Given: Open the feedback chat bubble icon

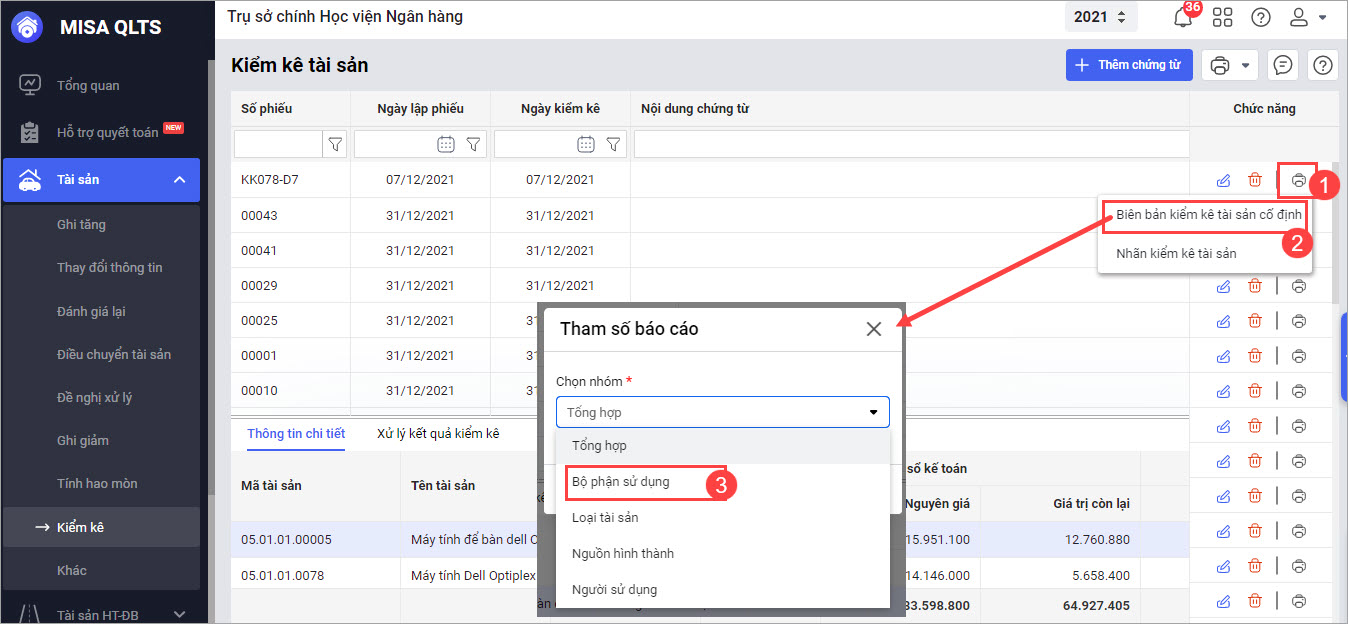Looking at the screenshot, I should pyautogui.click(x=1283, y=65).
